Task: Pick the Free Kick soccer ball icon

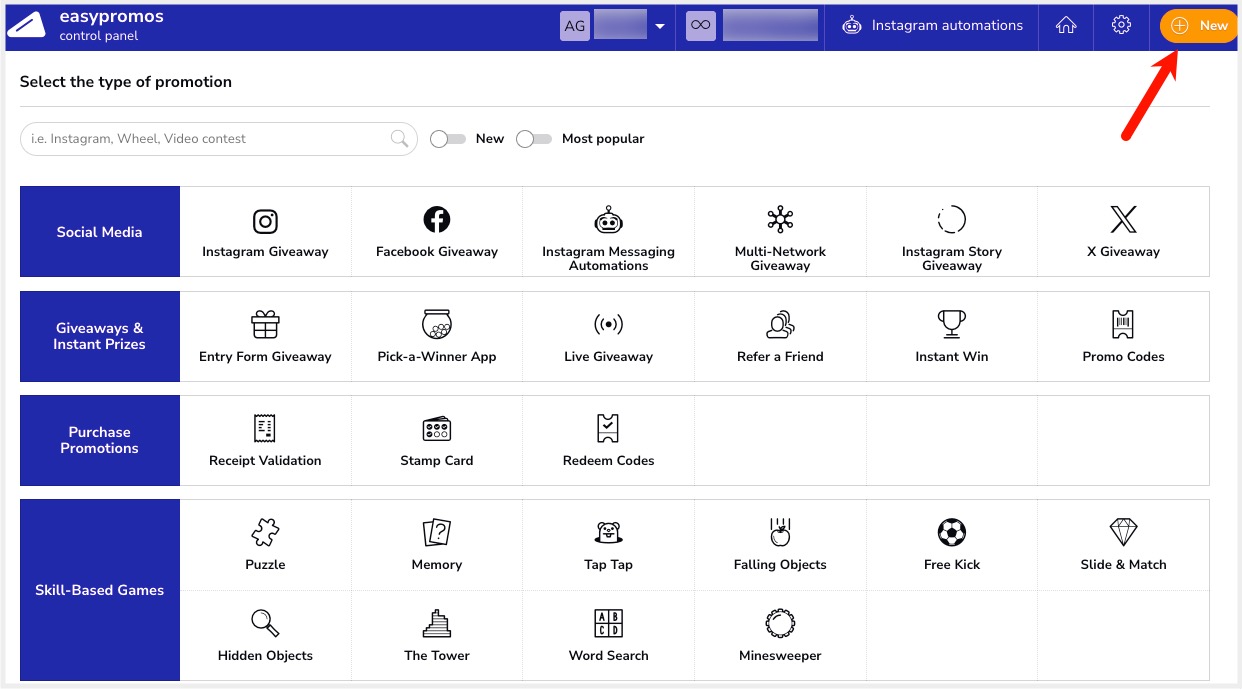Action: (952, 532)
